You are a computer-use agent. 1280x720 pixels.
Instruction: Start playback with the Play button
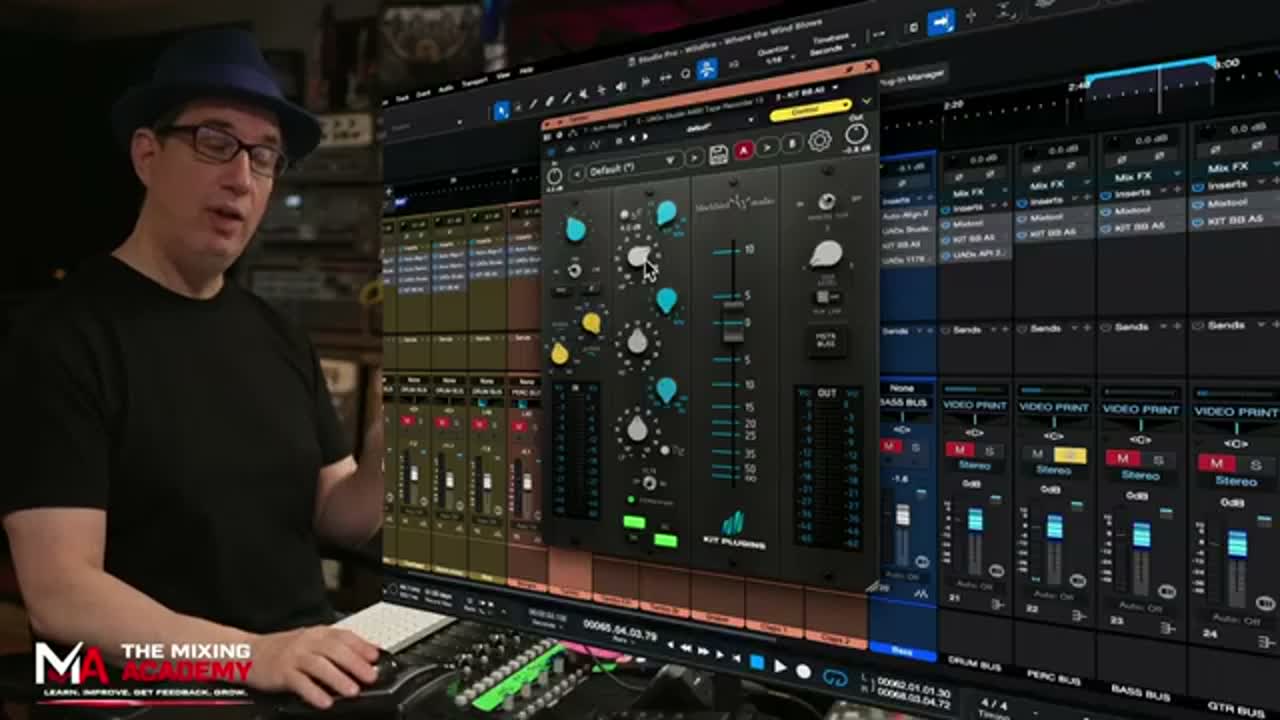[780, 666]
